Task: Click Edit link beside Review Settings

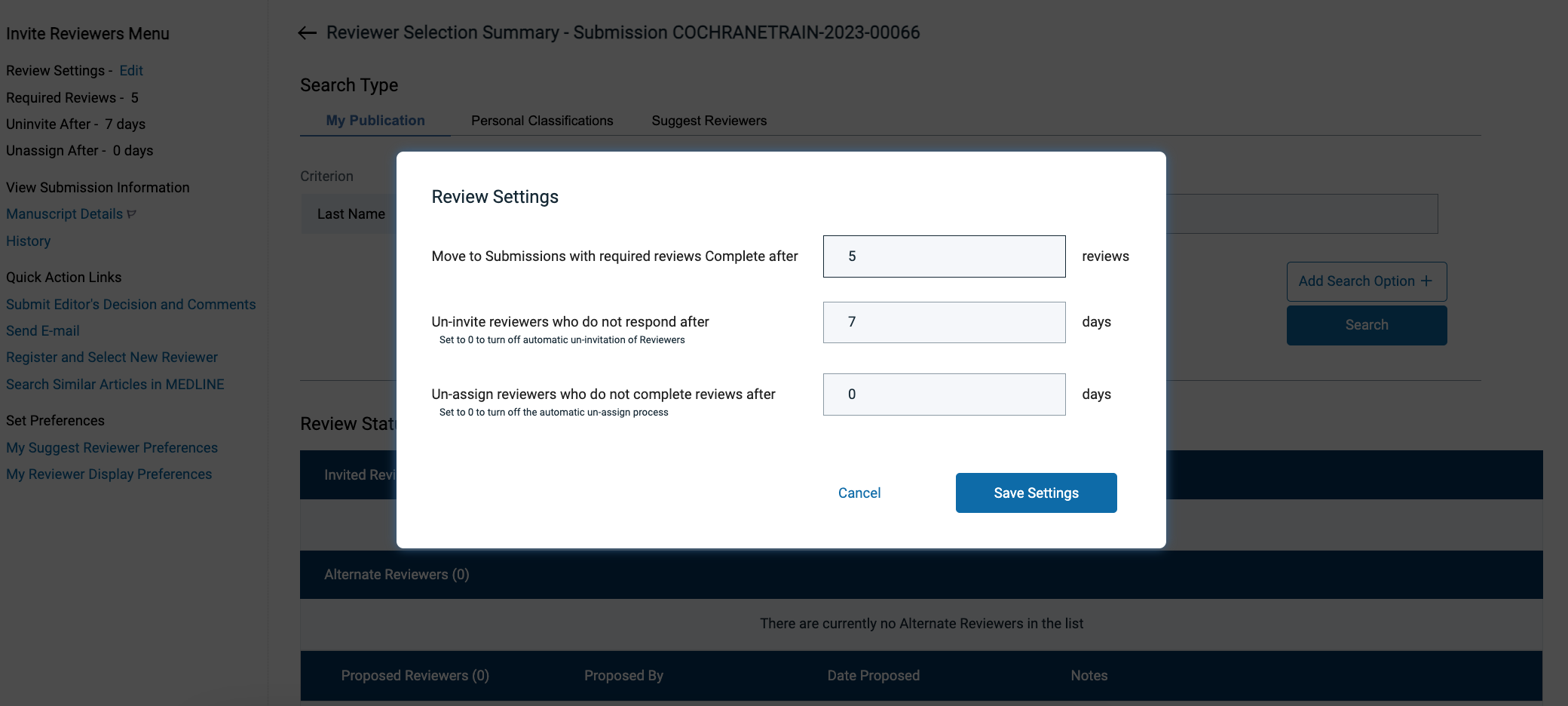Action: (x=131, y=70)
